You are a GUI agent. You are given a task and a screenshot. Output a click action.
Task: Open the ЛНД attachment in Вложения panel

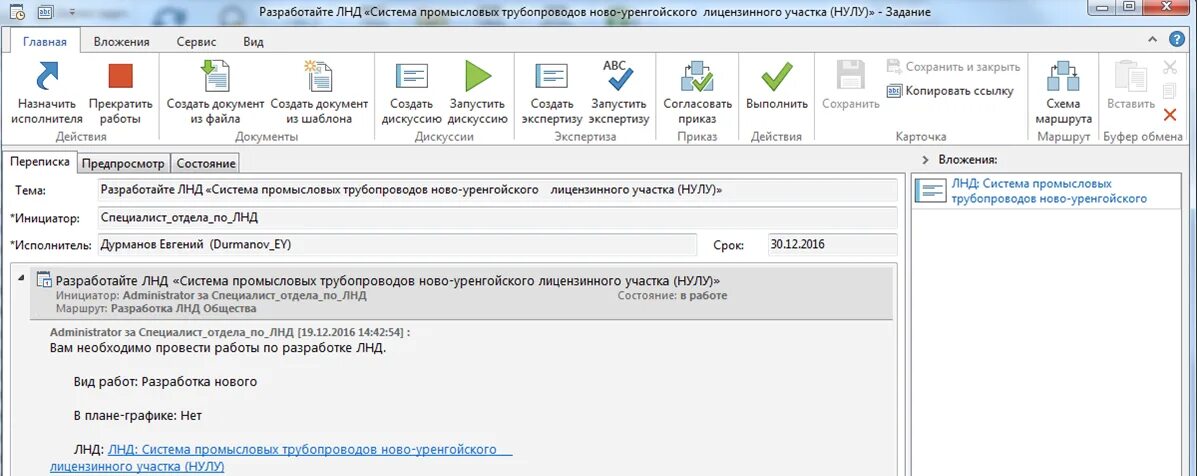coord(1047,191)
